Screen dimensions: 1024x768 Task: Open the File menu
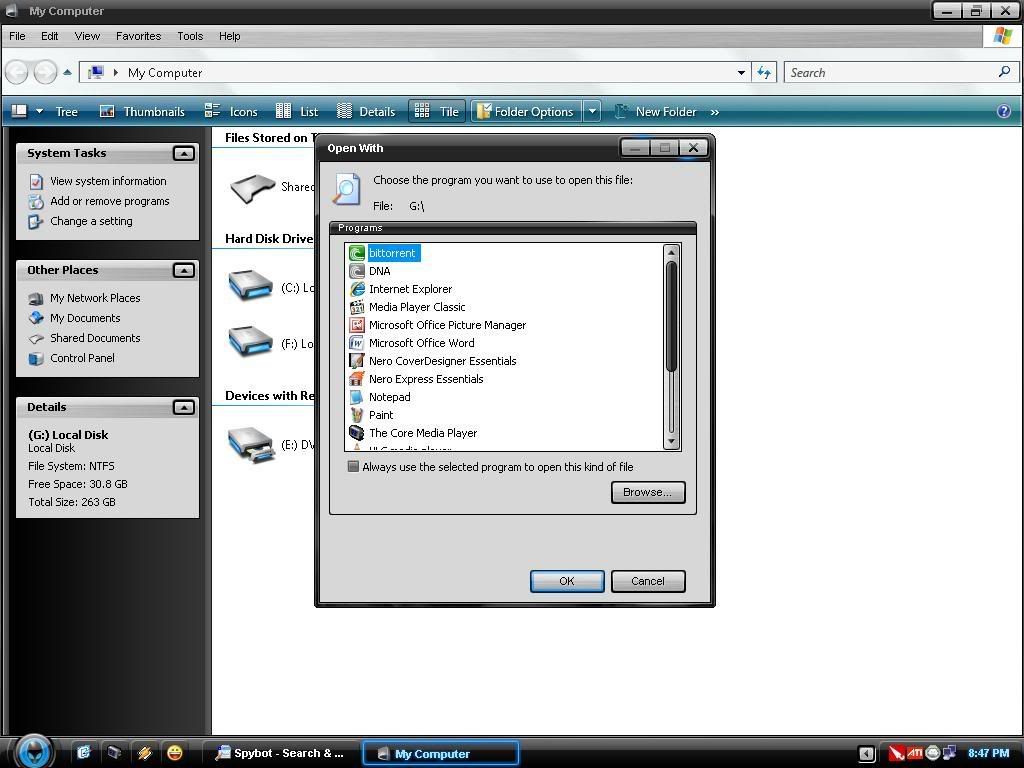click(17, 36)
